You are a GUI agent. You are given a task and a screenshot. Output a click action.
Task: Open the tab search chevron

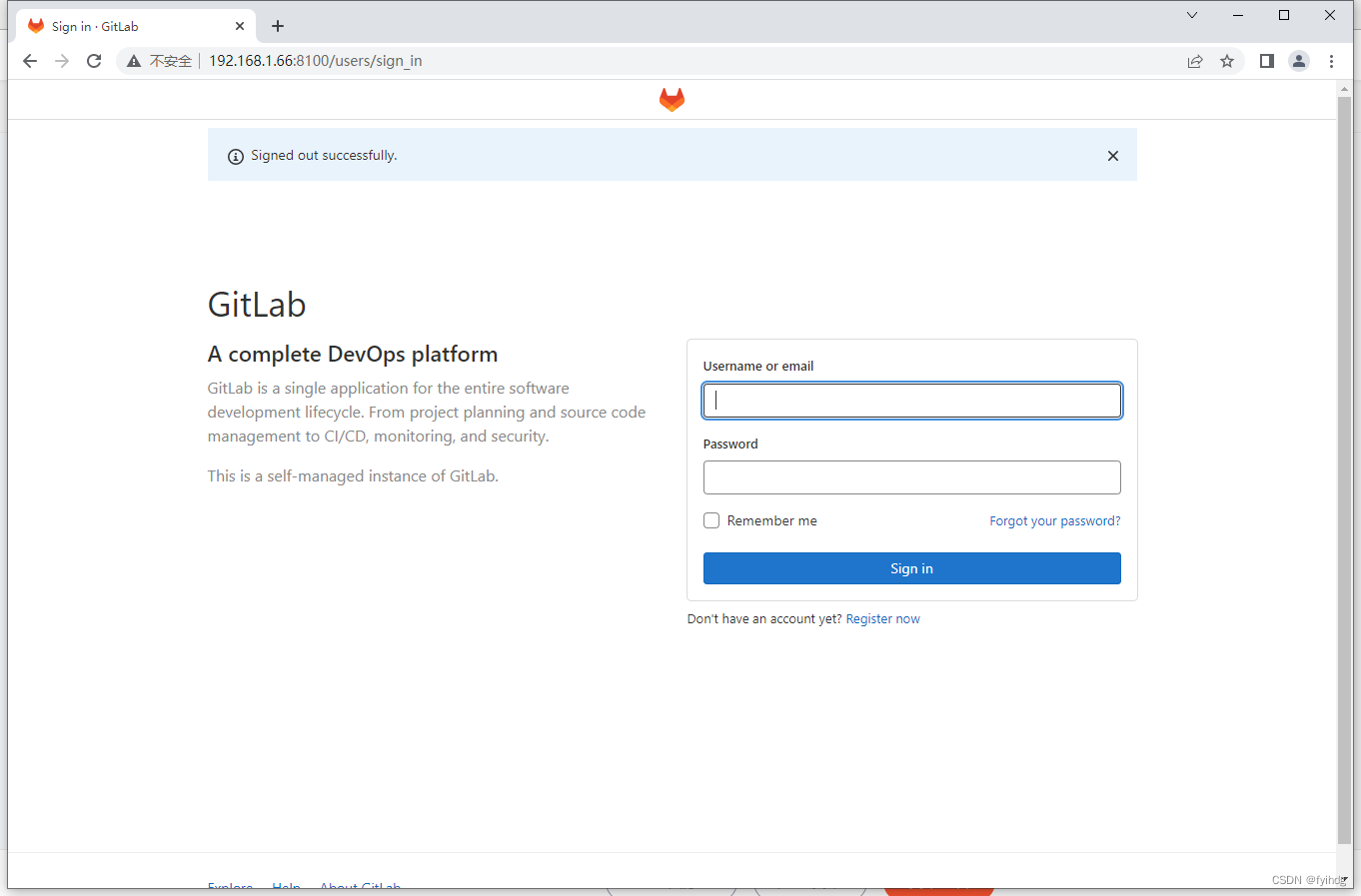[1191, 15]
